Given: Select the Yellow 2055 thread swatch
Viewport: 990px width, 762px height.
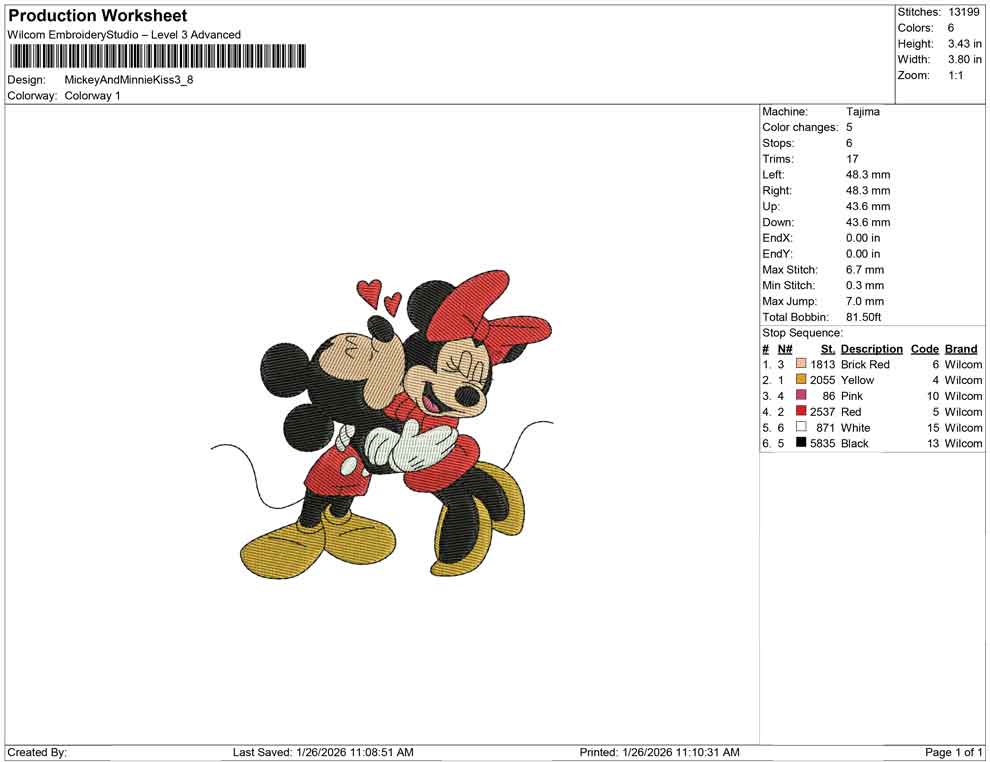Looking at the screenshot, I should [803, 380].
